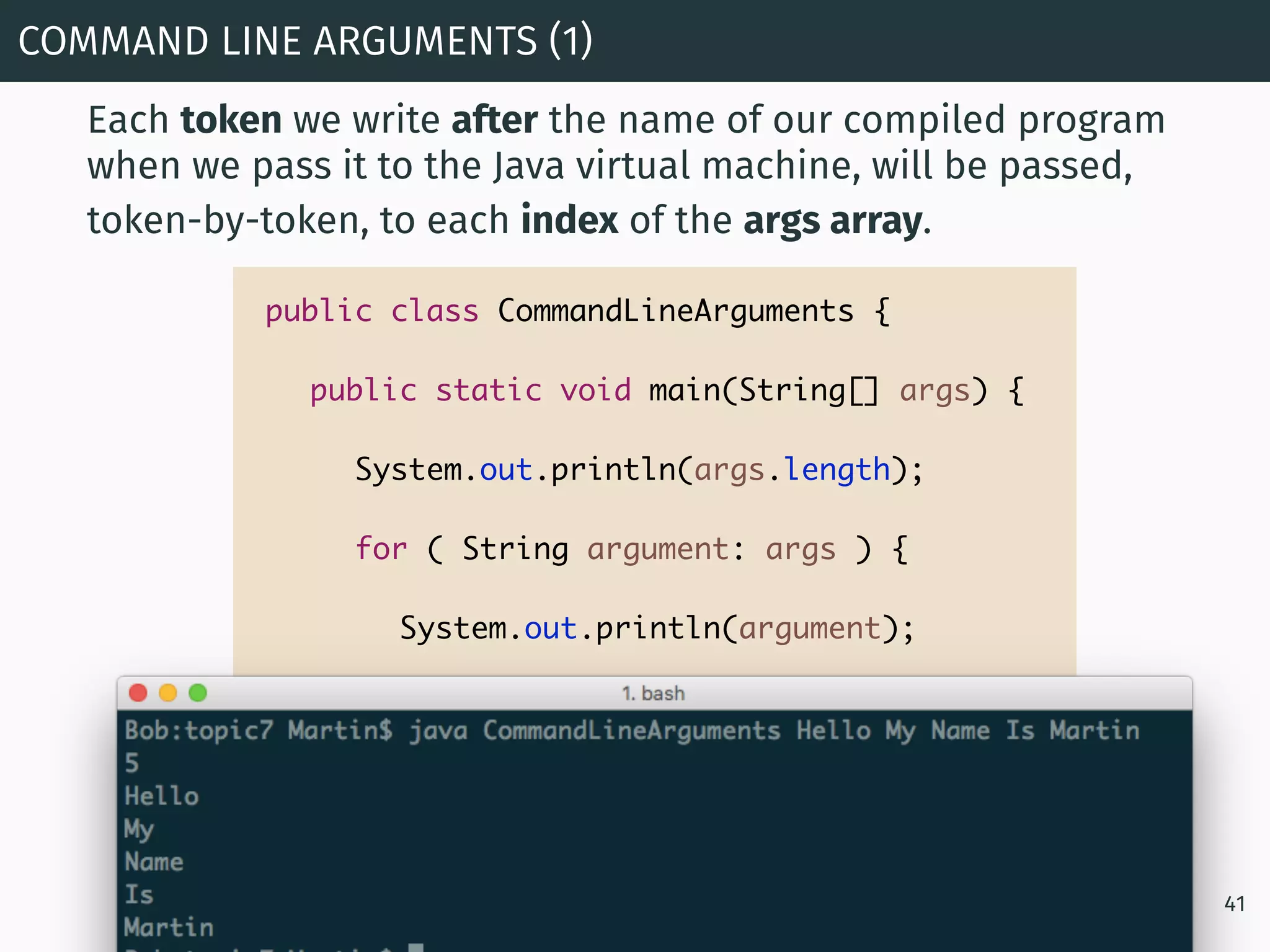
Task: Click the last terminal output line 'Martin'
Action: (169, 927)
